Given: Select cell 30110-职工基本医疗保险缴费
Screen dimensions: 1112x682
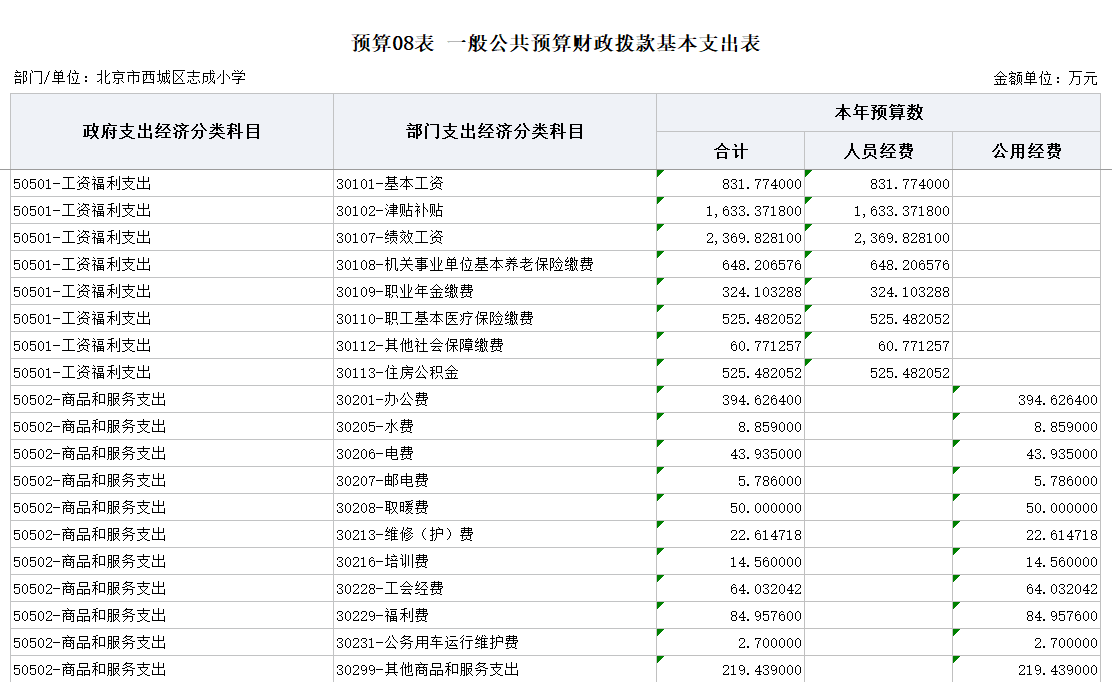Looking at the screenshot, I should [495, 318].
